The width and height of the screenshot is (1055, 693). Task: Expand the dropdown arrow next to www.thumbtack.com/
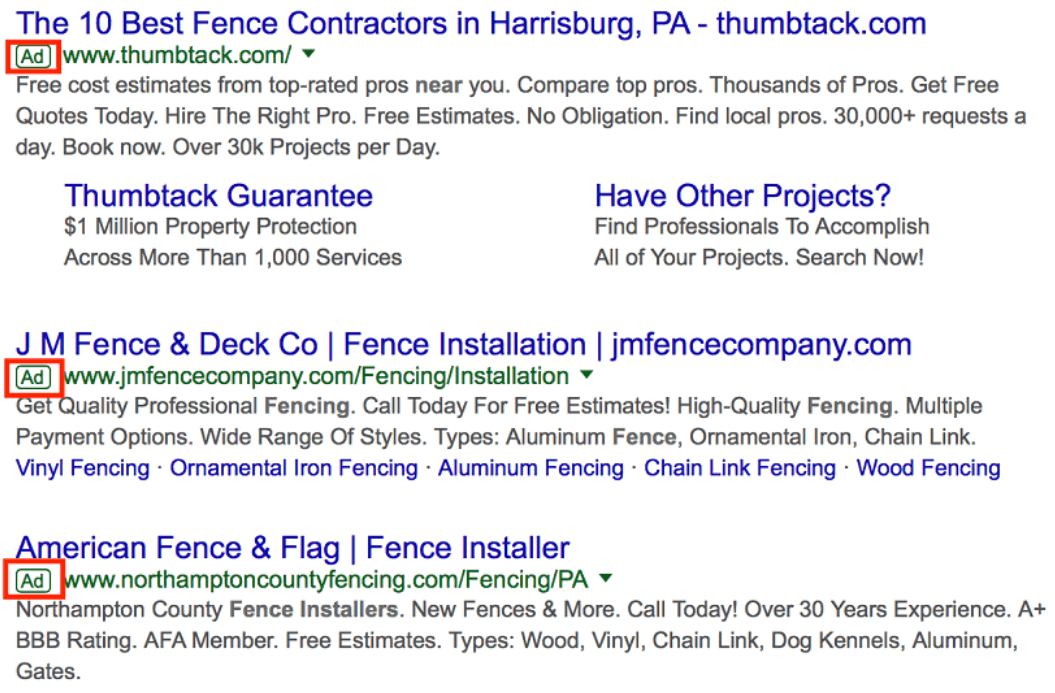(x=308, y=54)
